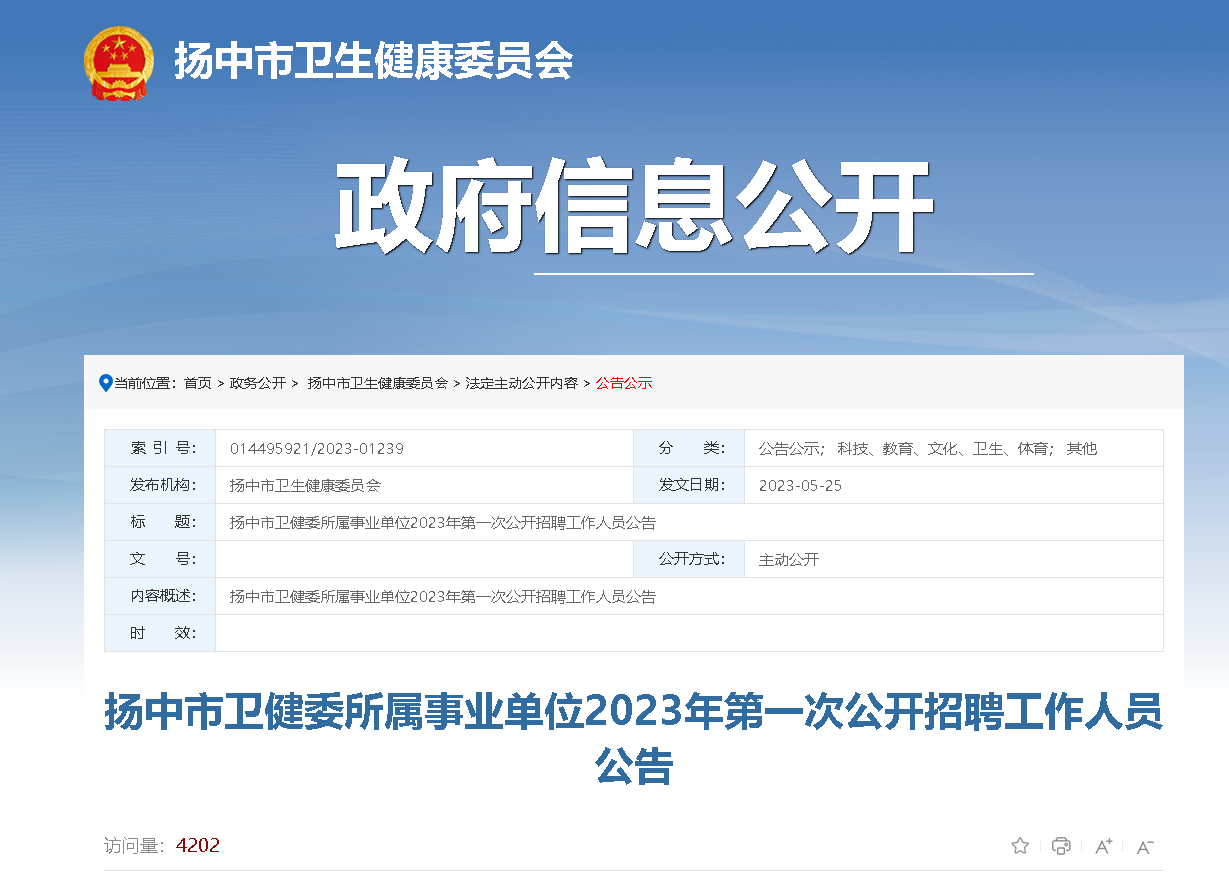Select 扬中市卫生健康委员会 in the 发布机构 row
The width and height of the screenshot is (1229, 885).
point(305,486)
